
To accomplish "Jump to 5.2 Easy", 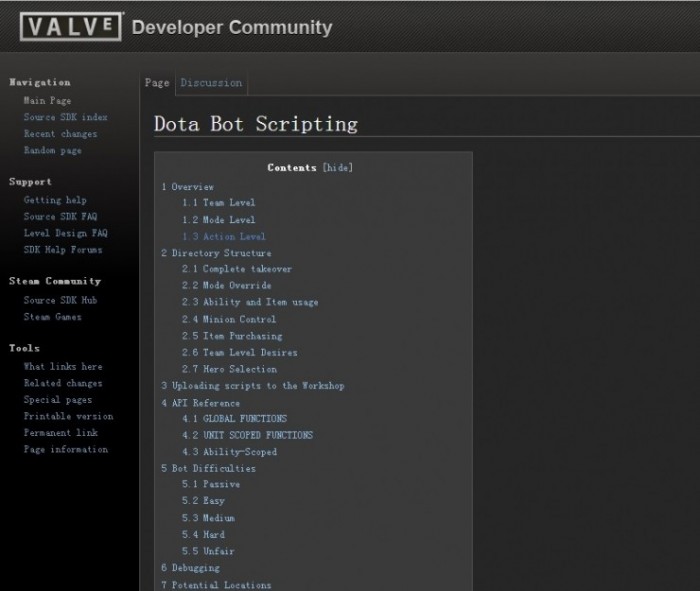I will (x=203, y=501).
